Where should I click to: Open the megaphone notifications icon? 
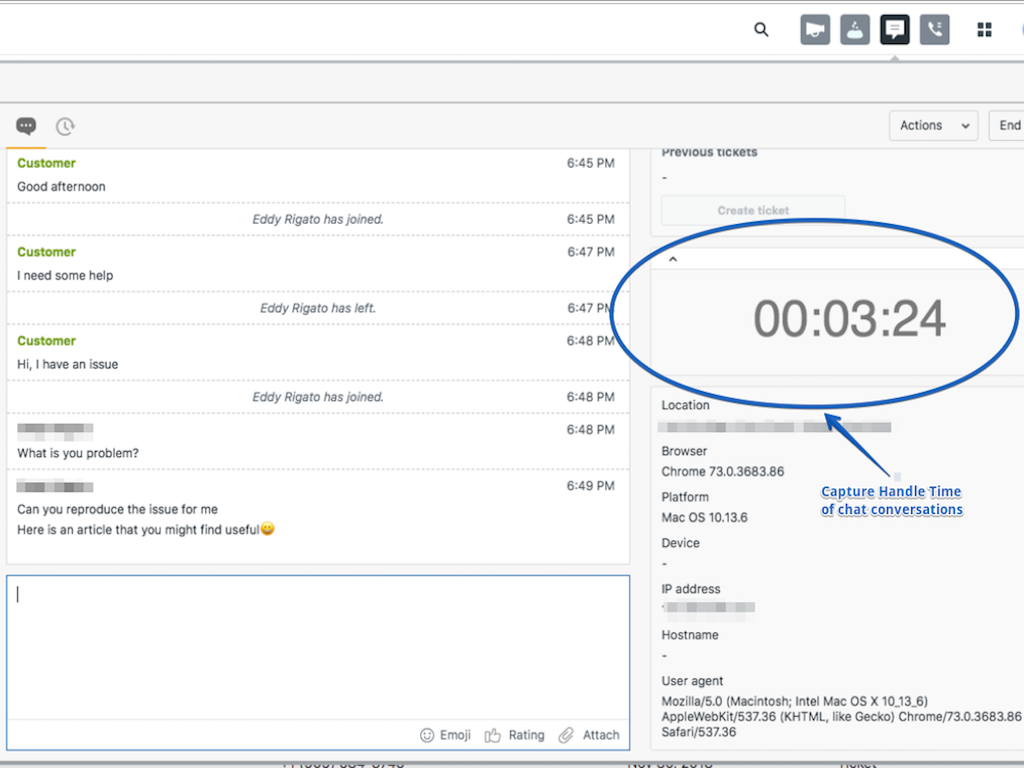pyautogui.click(x=815, y=30)
